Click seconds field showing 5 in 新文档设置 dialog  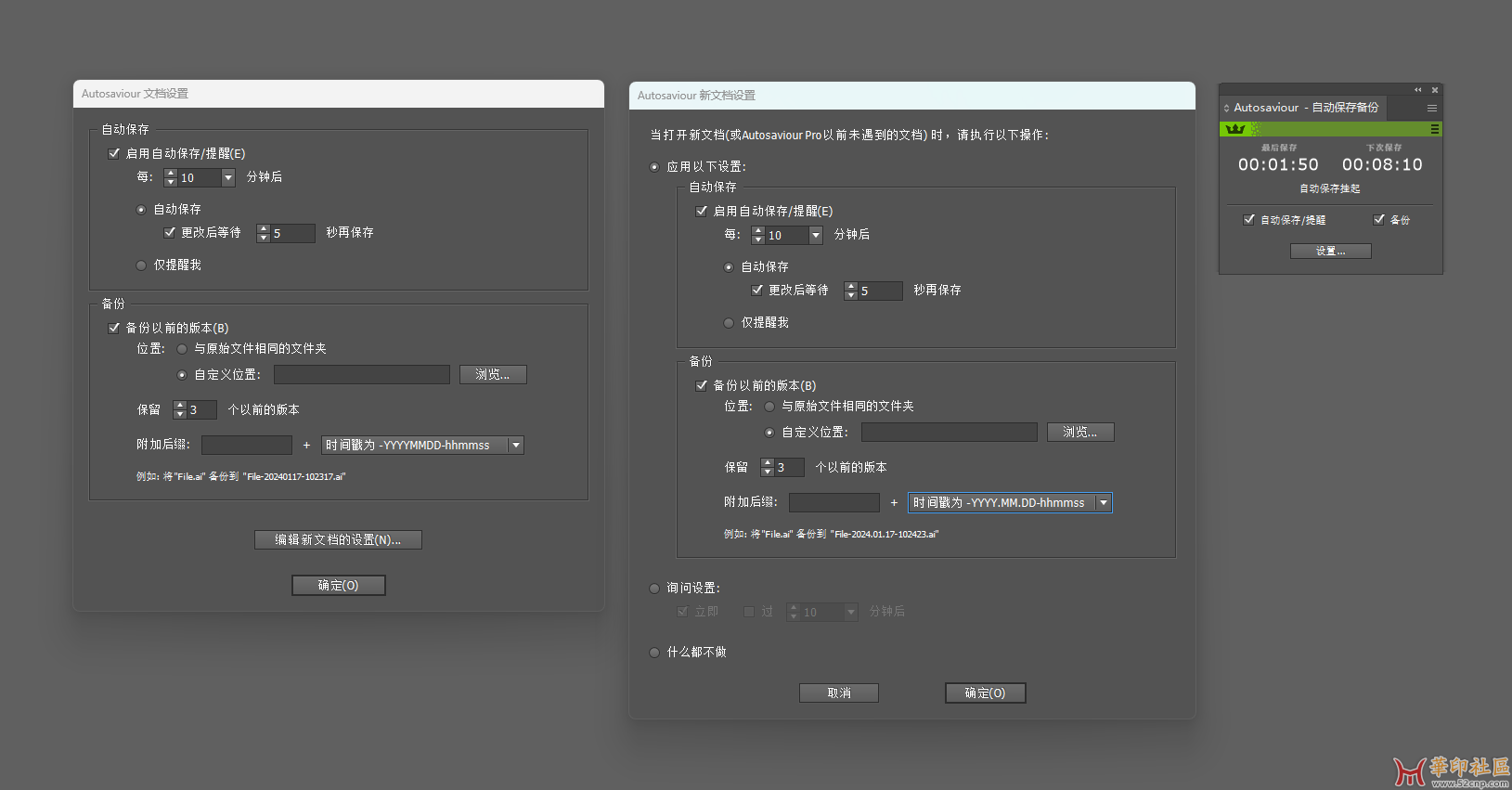pyautogui.click(x=880, y=291)
